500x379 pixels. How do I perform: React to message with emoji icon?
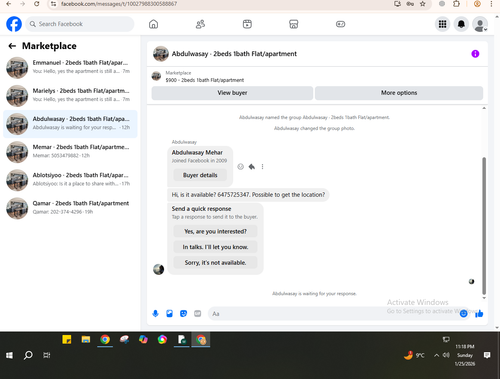pos(240,167)
